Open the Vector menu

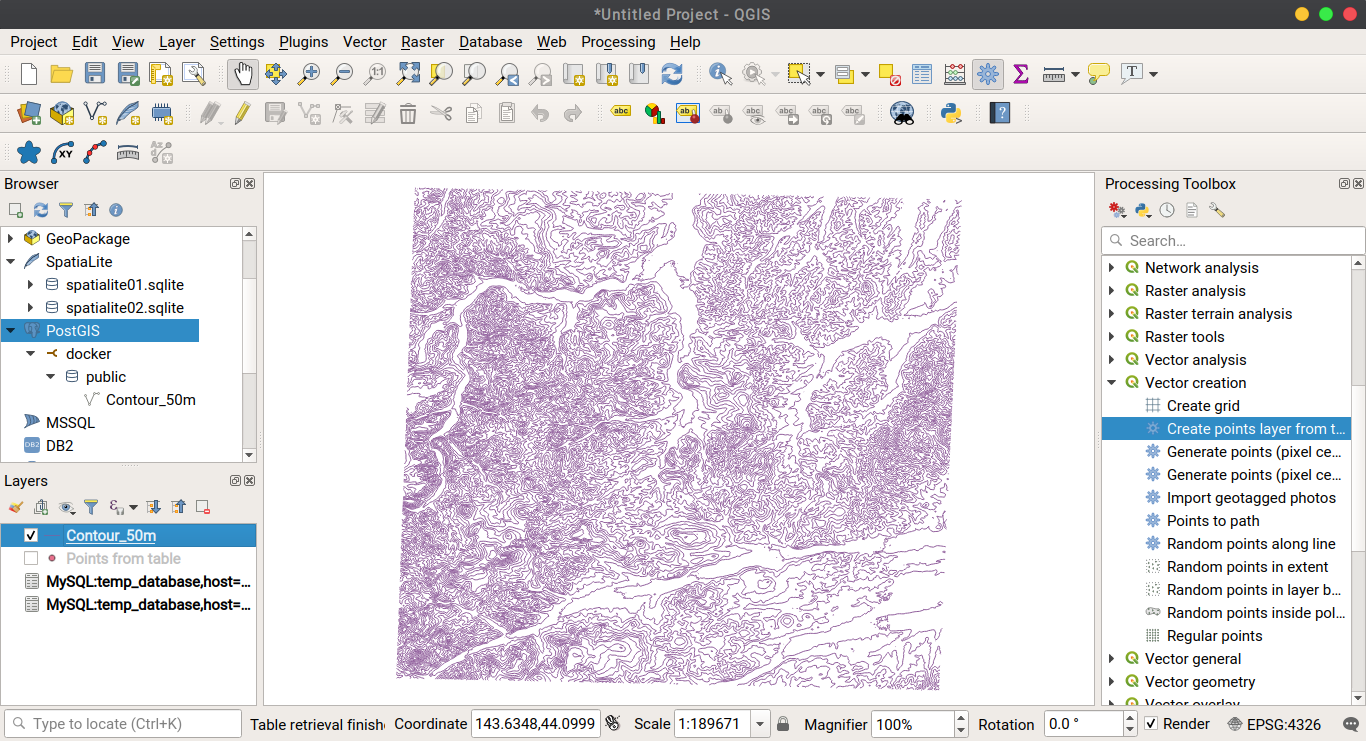[x=364, y=42]
